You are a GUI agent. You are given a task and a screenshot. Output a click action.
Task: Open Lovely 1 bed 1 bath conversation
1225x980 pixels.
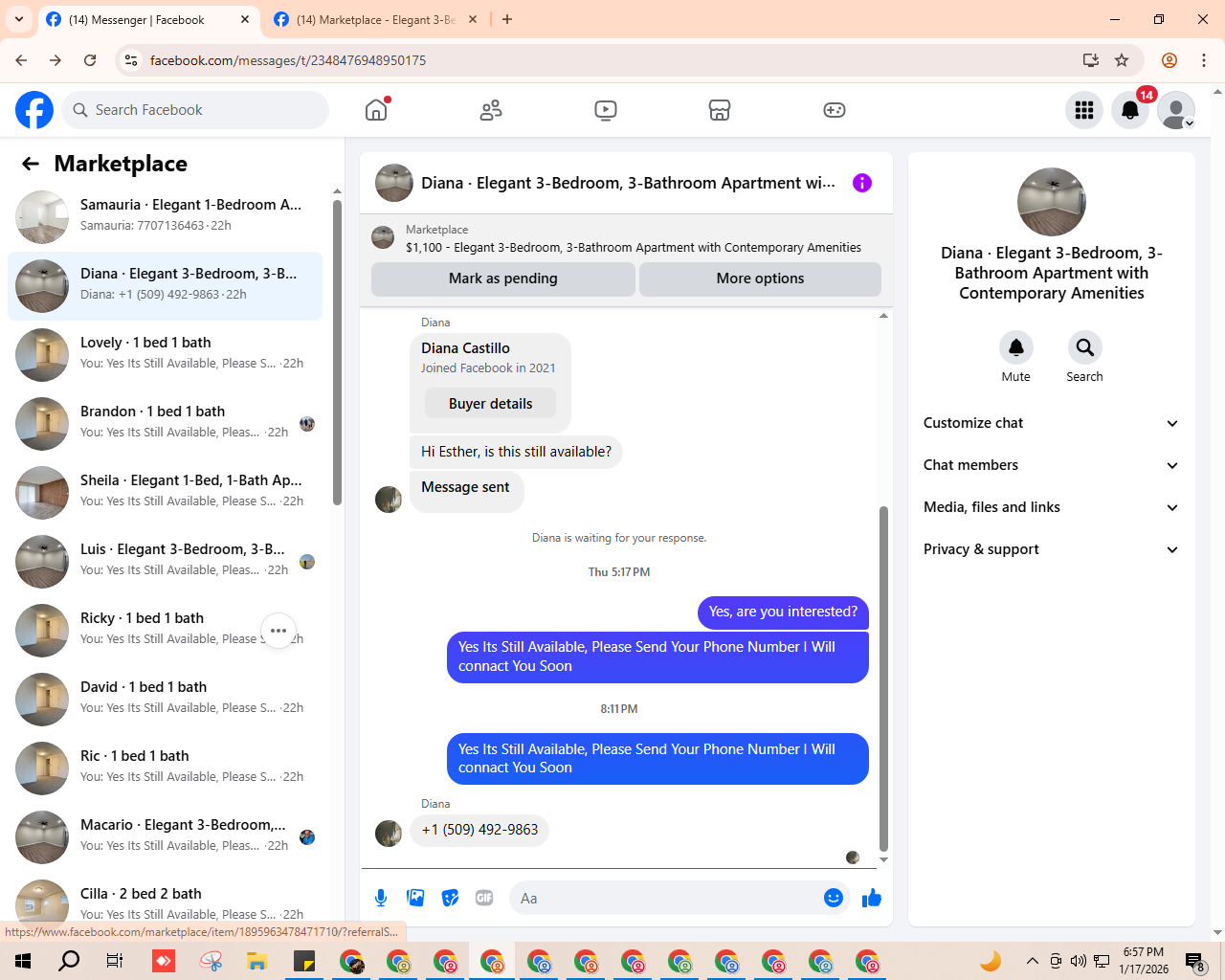pyautogui.click(x=165, y=355)
